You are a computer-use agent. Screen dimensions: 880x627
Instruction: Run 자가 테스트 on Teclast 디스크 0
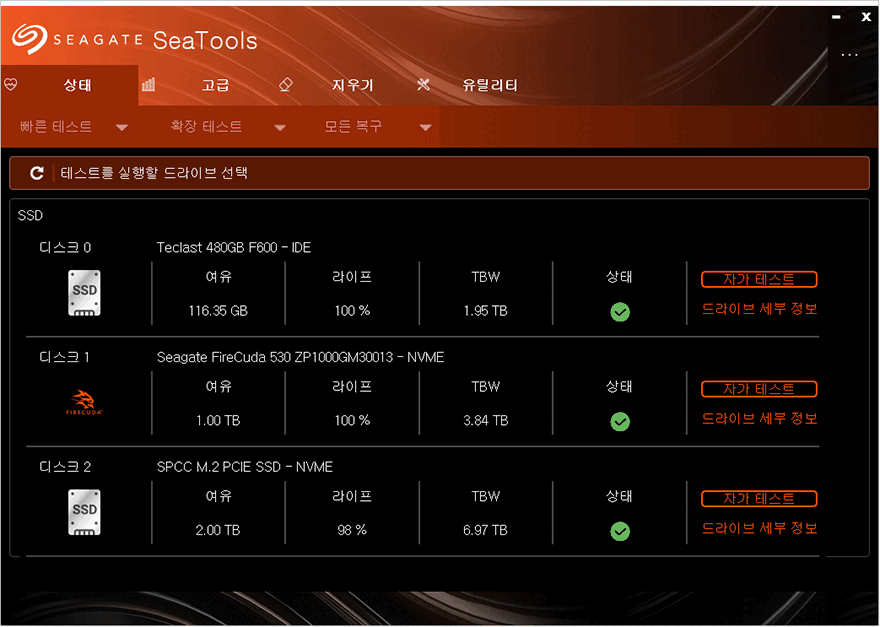point(759,279)
